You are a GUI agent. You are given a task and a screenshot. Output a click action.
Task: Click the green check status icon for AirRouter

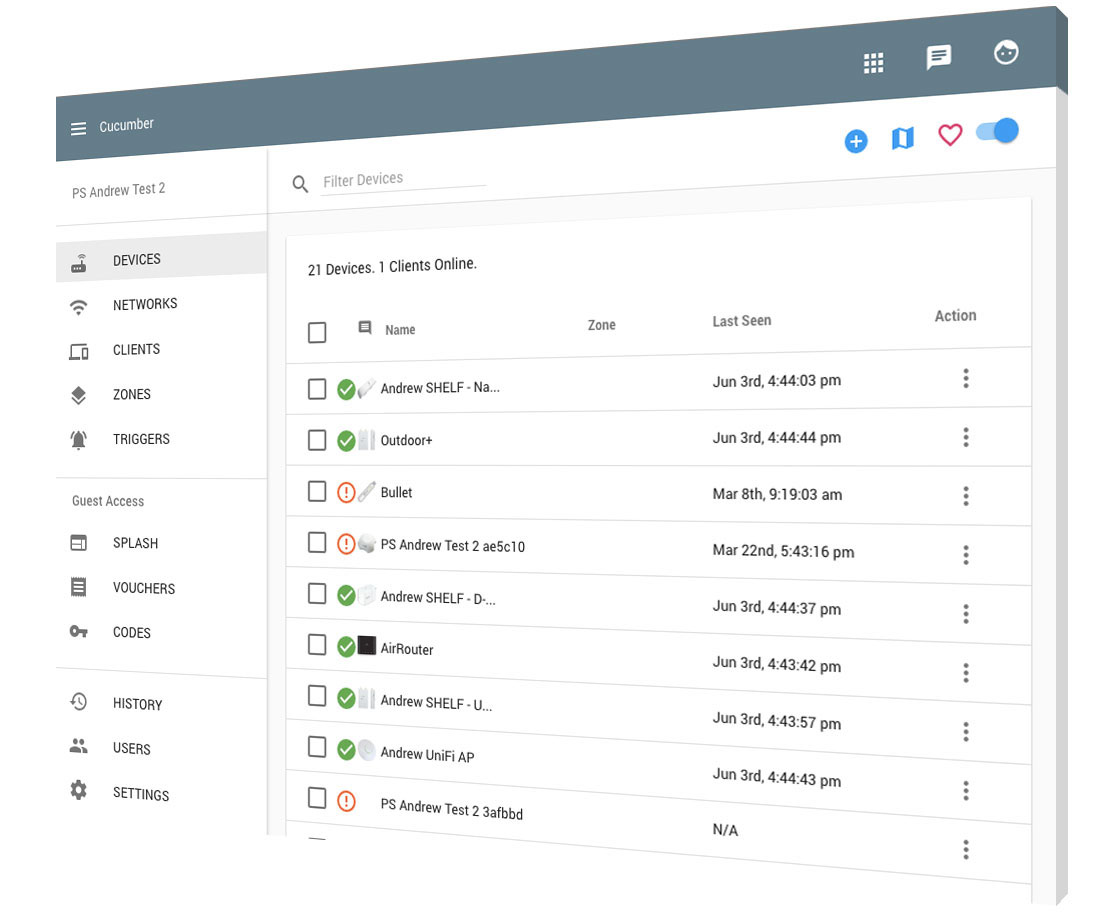point(346,647)
